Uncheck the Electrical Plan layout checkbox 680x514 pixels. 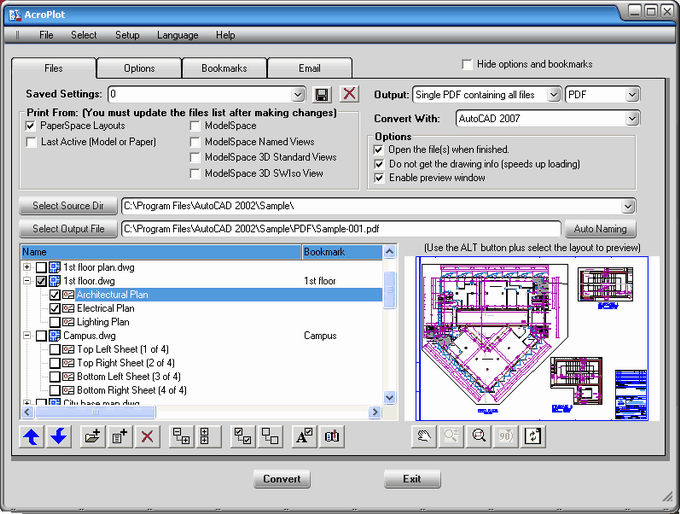55,308
